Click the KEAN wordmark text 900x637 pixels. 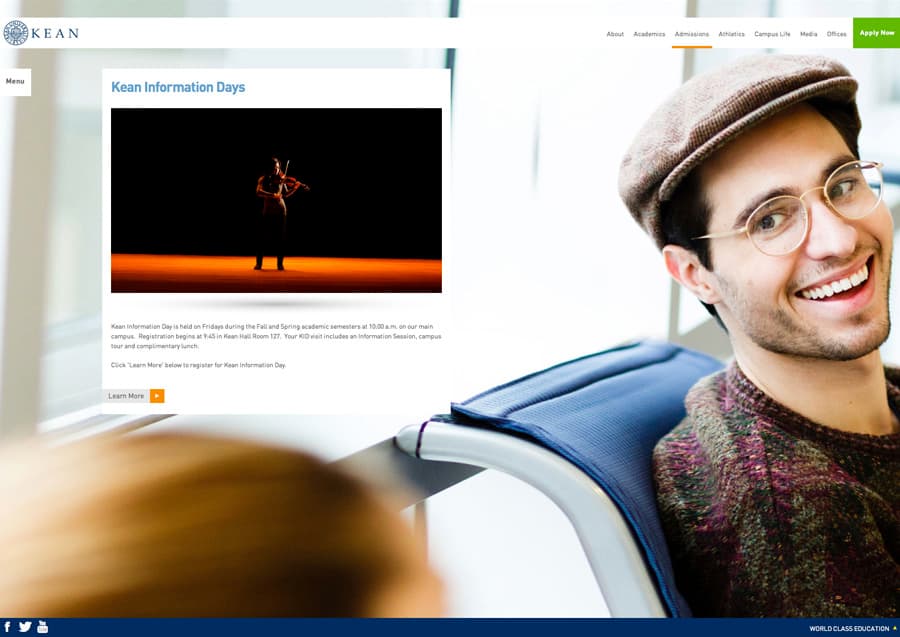(x=55, y=33)
